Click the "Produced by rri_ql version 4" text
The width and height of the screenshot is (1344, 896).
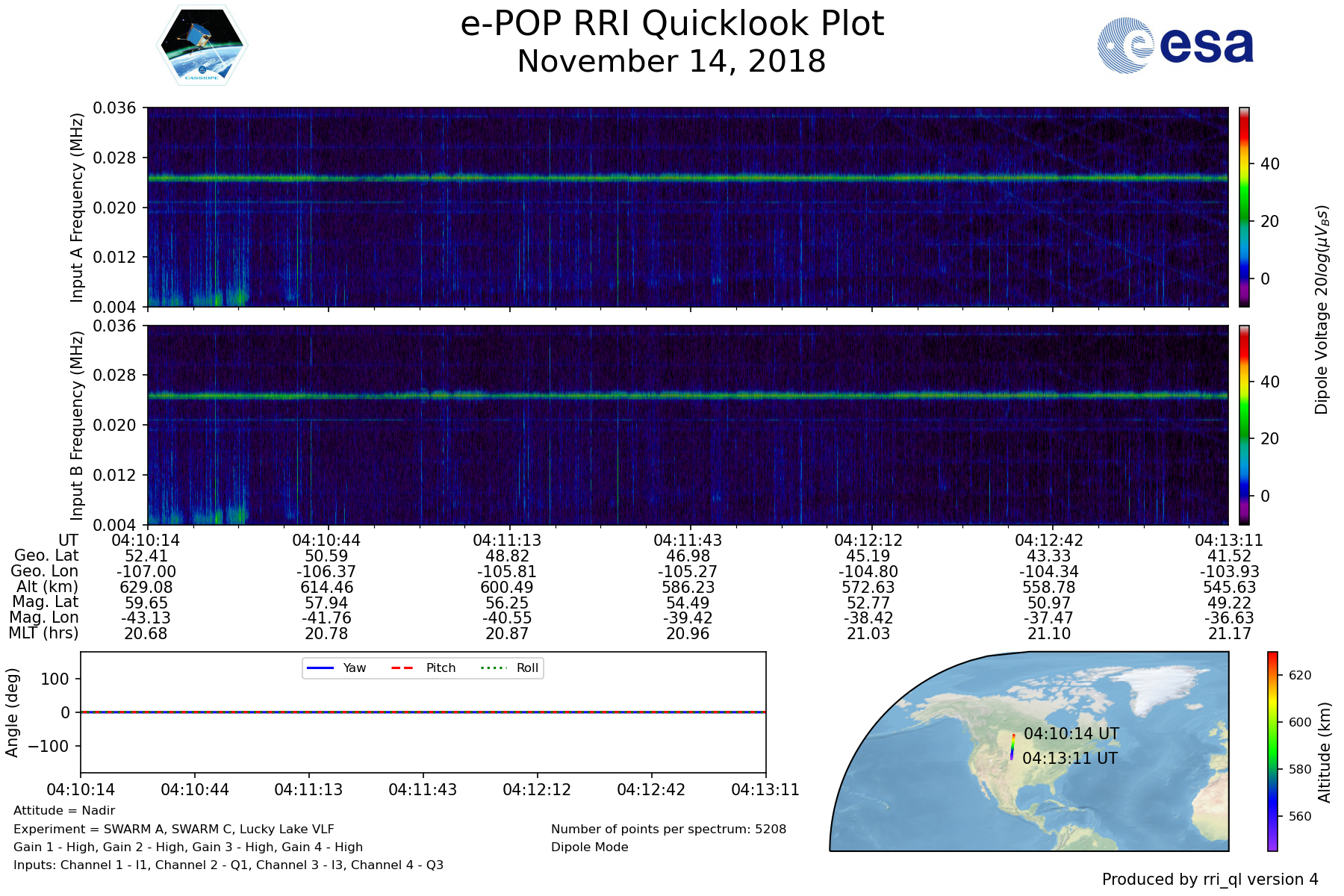coord(1210,880)
